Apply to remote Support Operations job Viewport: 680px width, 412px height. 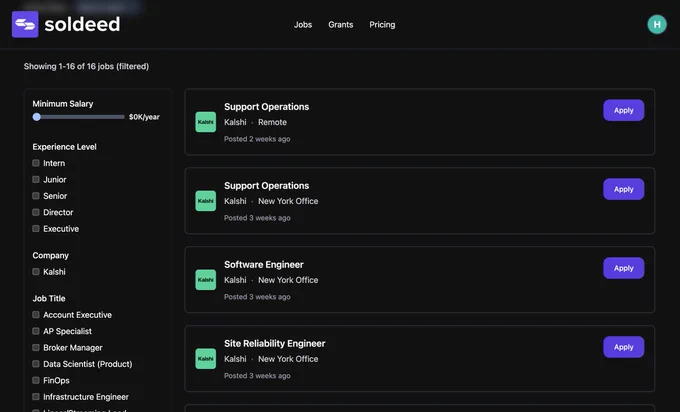[623, 110]
